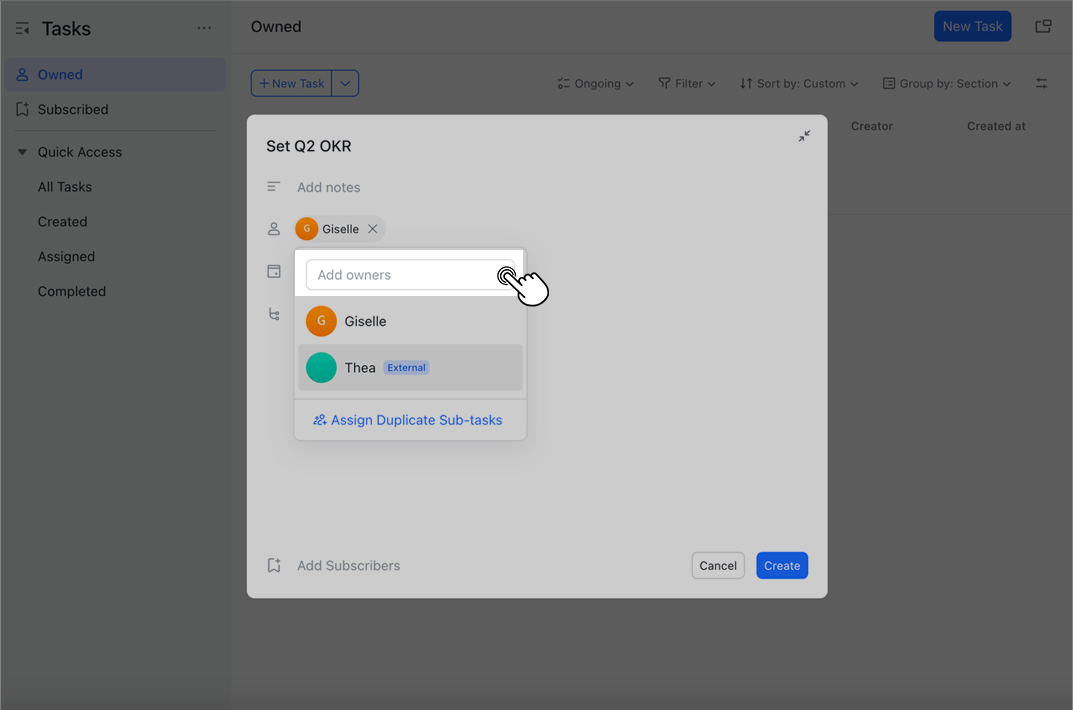Select the Add notes icon in the dialog
Viewport: 1073px width, 710px height.
point(273,186)
